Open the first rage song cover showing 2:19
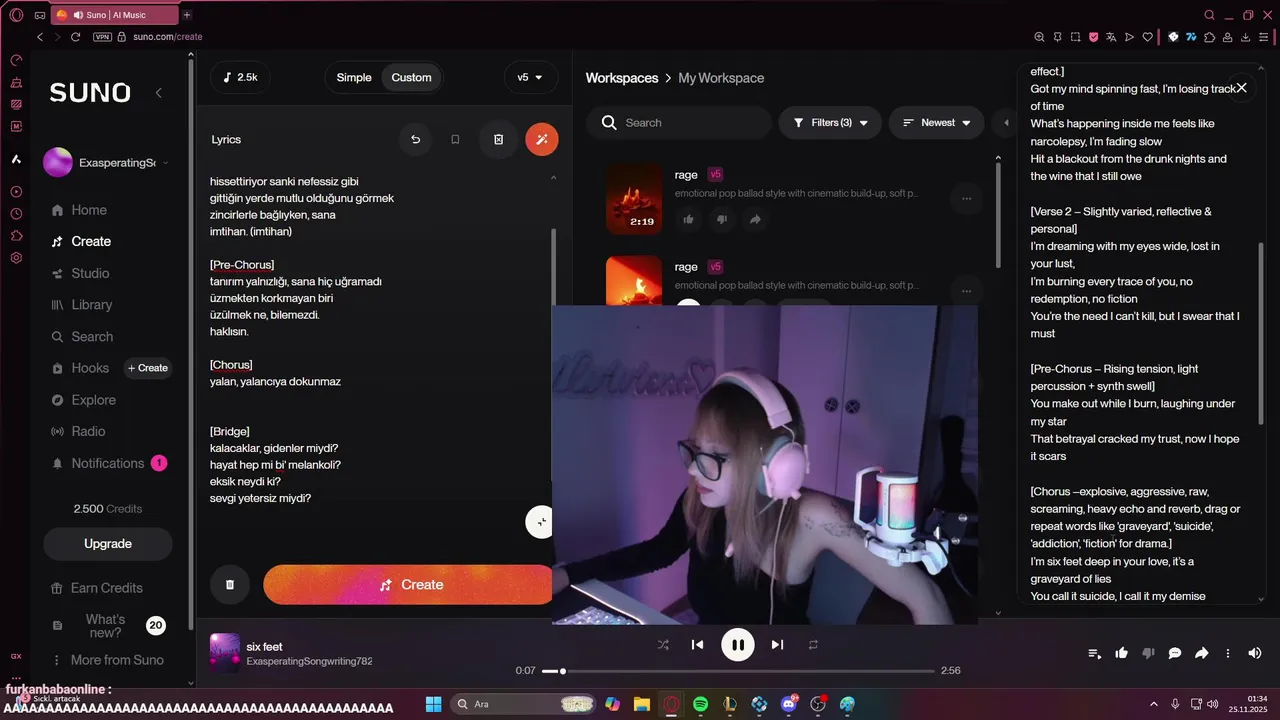The width and height of the screenshot is (1280, 720). 634,199
